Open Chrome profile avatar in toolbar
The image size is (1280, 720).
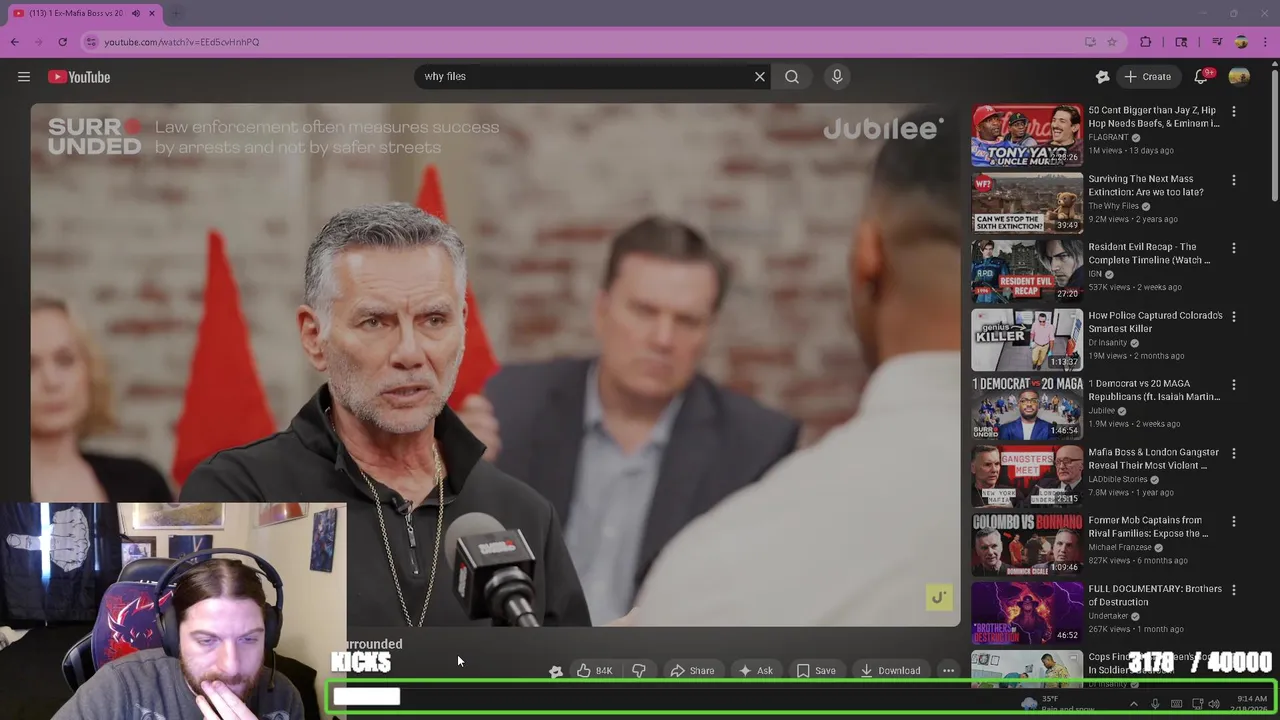tap(1241, 42)
